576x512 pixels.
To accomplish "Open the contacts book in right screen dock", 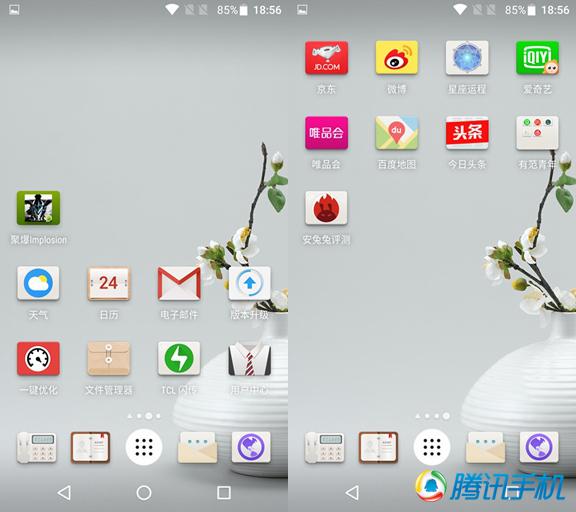I will (x=378, y=447).
